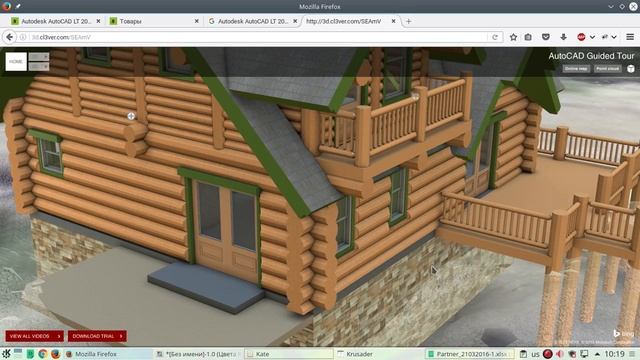Switch to Mozilla Firefox taskbar entry
This screenshot has height=360, width=640.
109,354
